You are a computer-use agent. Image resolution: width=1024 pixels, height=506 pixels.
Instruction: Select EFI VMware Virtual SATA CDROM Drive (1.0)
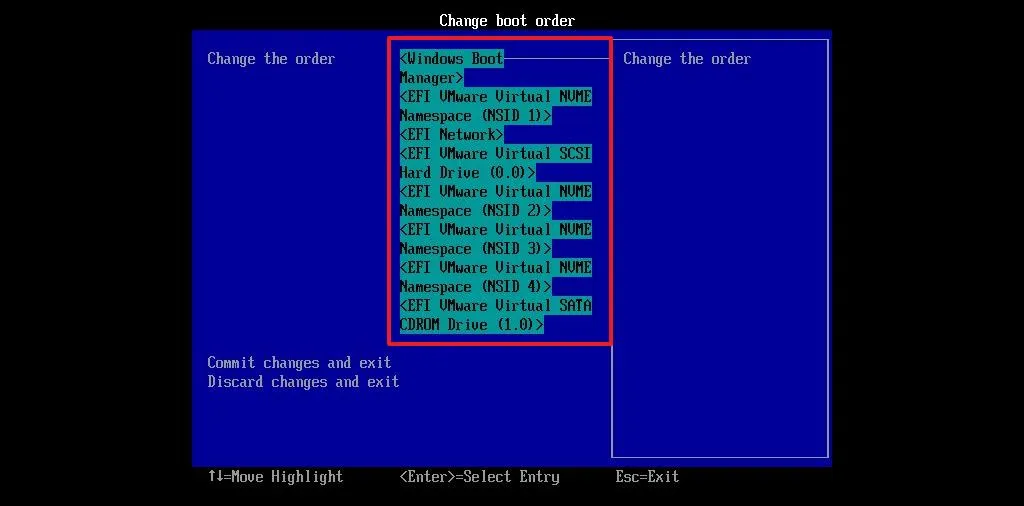click(496, 315)
